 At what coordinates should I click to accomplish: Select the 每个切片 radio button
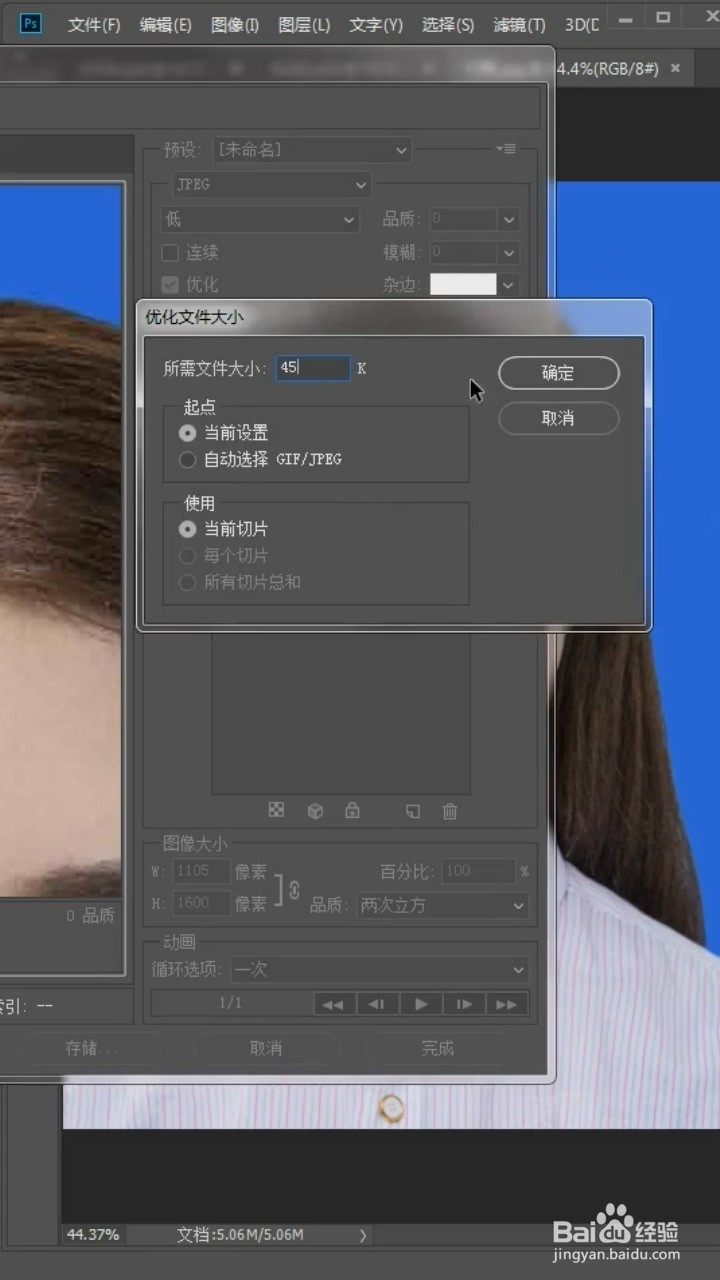pyautogui.click(x=187, y=555)
